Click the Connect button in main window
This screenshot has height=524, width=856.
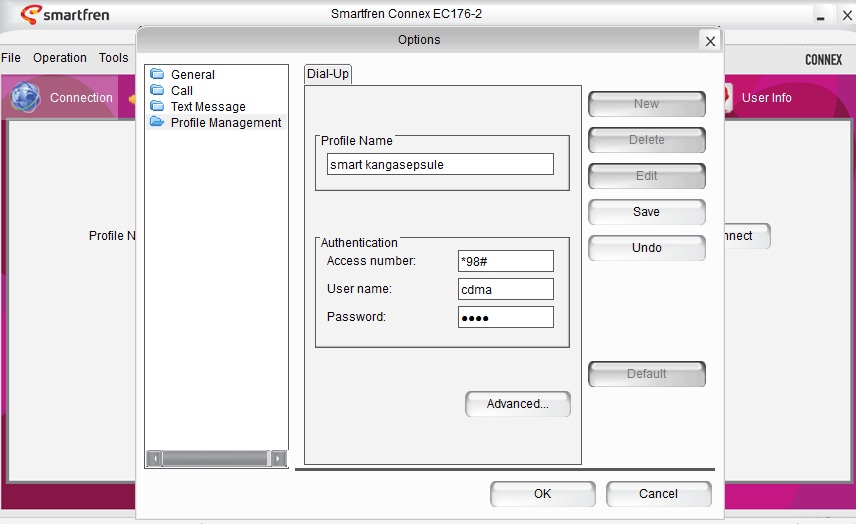point(747,236)
